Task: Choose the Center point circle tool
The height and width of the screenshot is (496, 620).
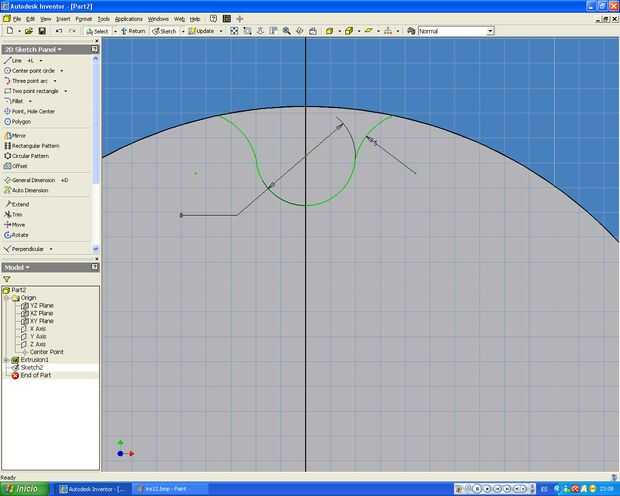Action: 29,71
